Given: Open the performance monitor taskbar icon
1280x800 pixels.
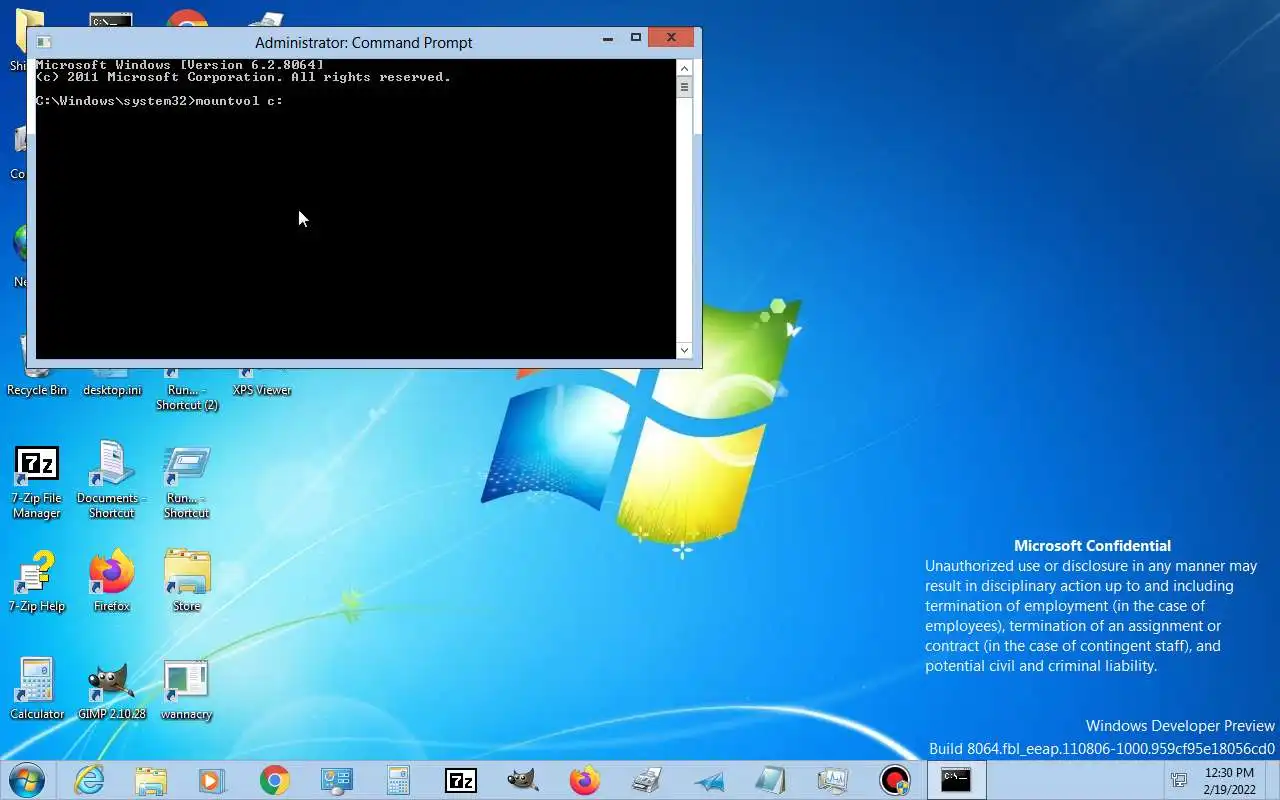Looking at the screenshot, I should click(832, 780).
